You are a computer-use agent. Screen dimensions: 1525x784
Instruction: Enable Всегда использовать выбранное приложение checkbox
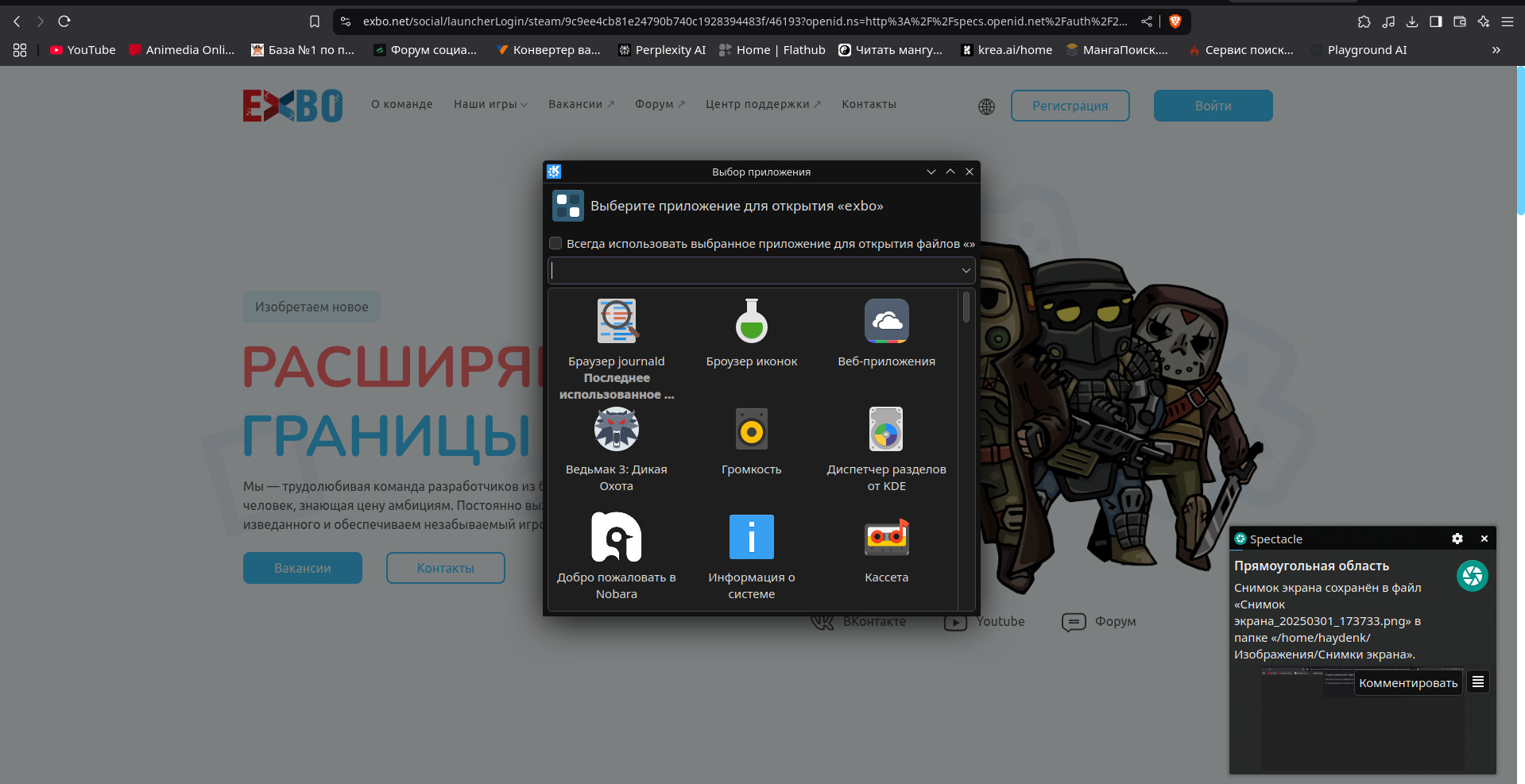click(555, 243)
